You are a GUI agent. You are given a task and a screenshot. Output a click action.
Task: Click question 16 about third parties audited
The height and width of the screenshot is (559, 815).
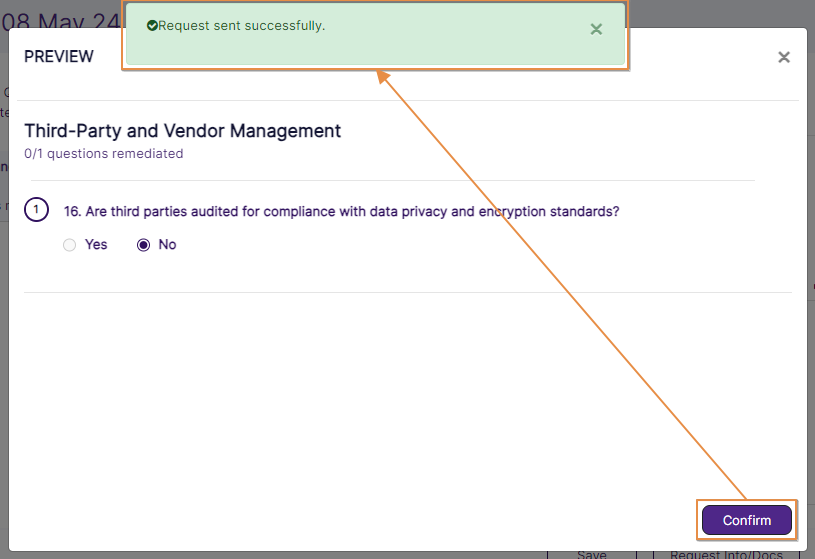(341, 212)
